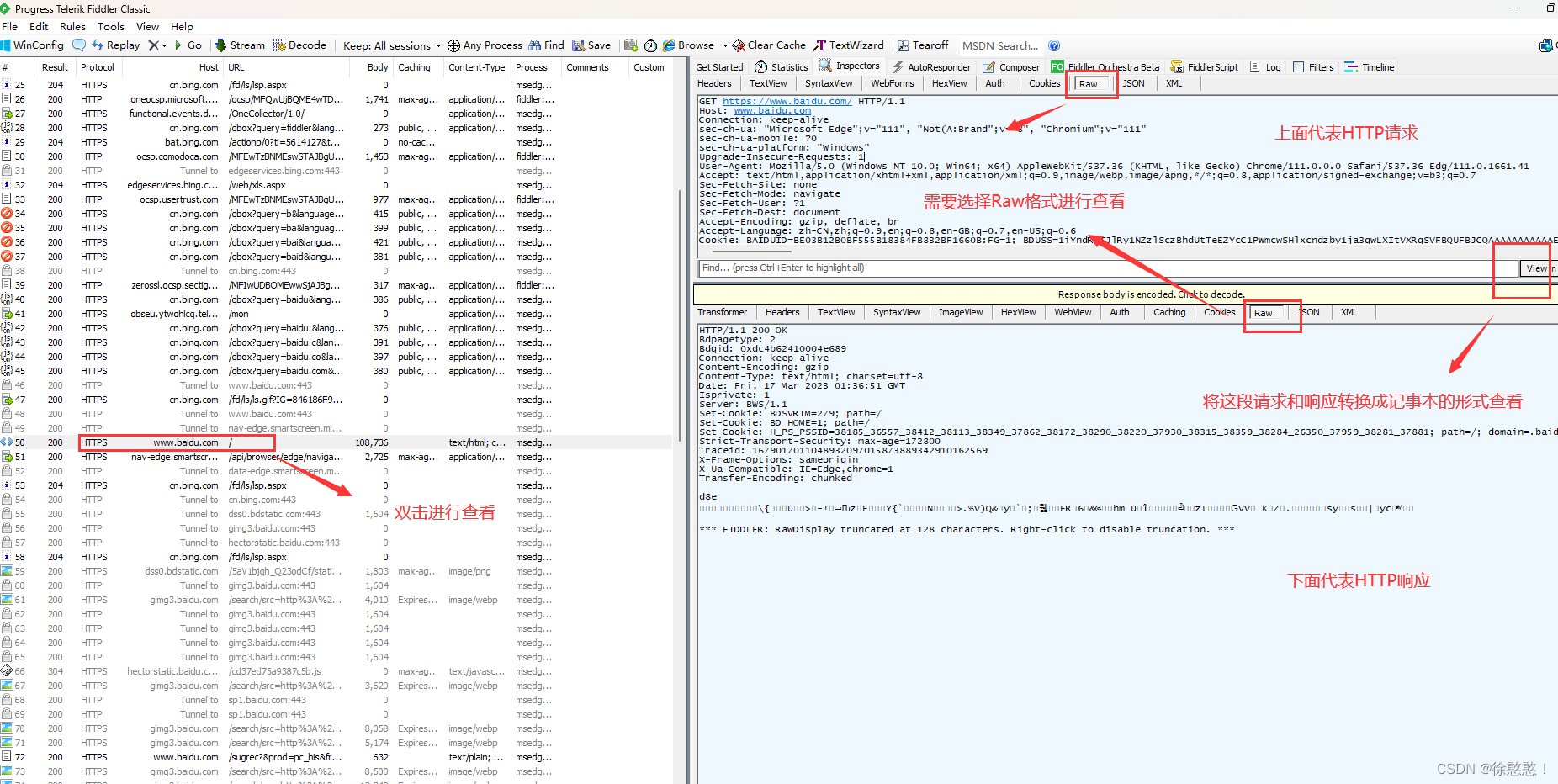Open the File menu
Image resolution: width=1558 pixels, height=784 pixels.
coord(10,26)
